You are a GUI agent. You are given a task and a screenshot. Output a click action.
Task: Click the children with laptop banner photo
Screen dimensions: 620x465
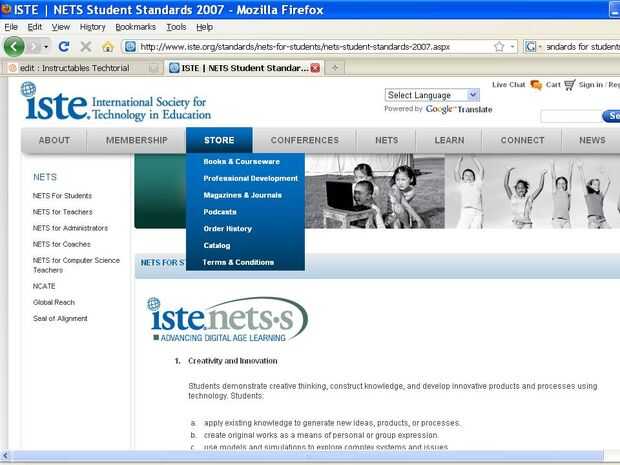pos(374,191)
